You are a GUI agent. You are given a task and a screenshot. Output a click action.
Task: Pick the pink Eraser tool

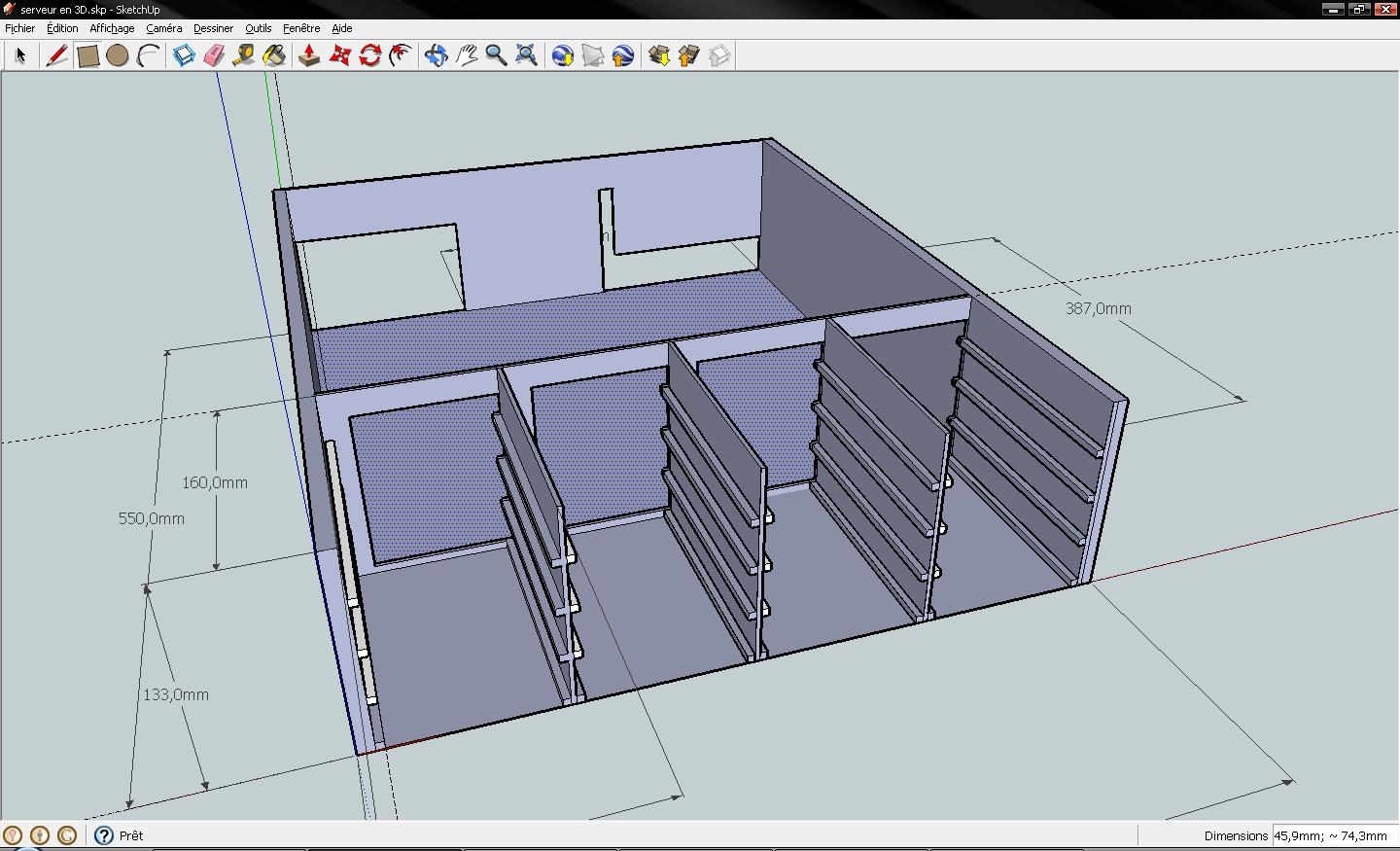click(214, 55)
